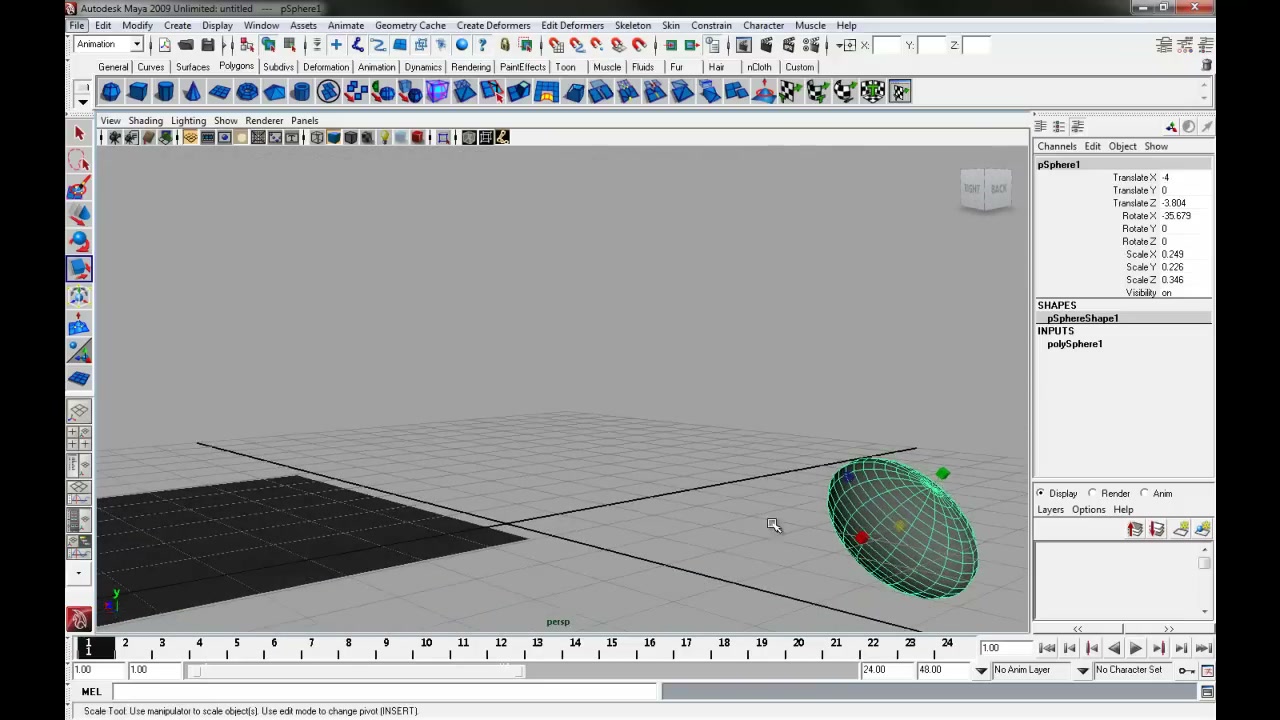Viewport: 1280px width, 720px height.
Task: Choose the Soft Modification tool
Action: tap(79, 325)
